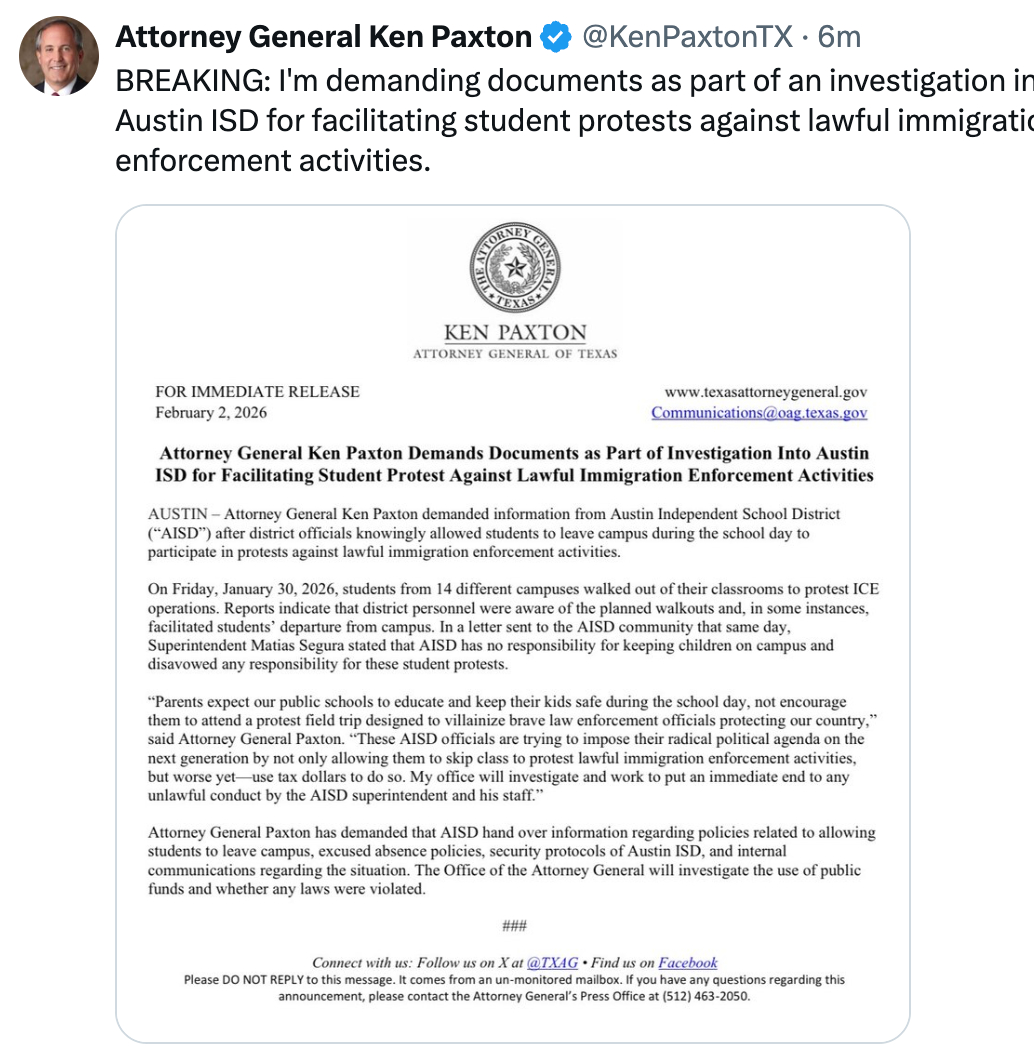The image size is (1034, 1062).
Task: Open the @KenPaxtonTX handle
Action: pos(688,38)
